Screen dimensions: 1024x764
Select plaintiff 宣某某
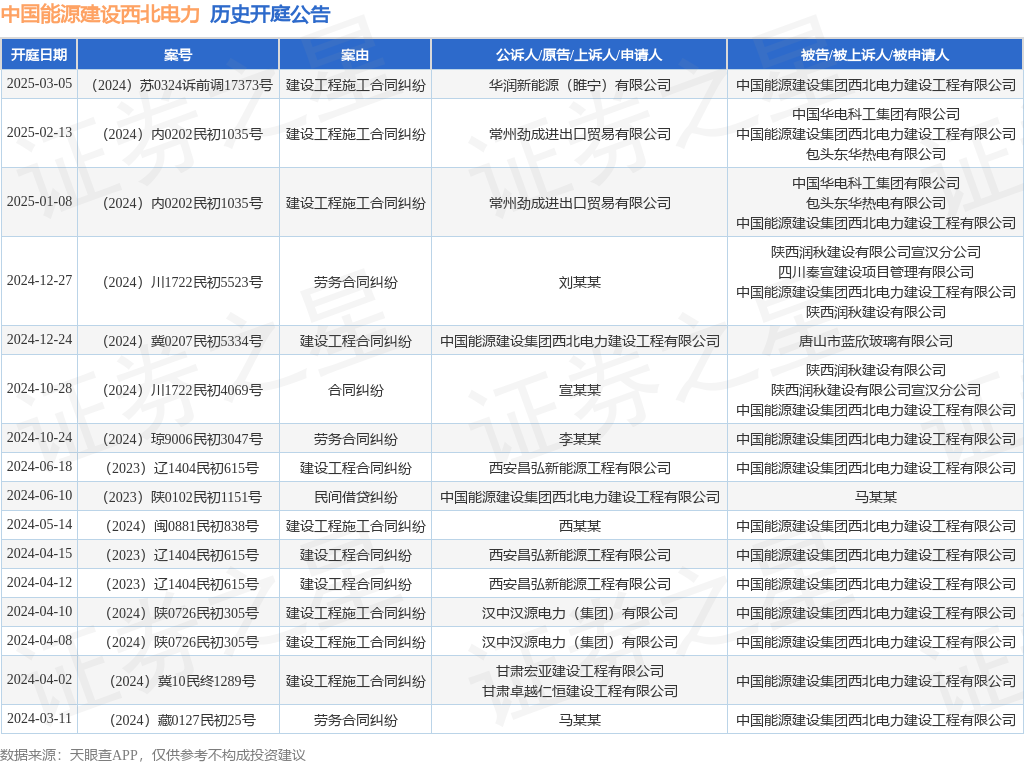(x=579, y=390)
